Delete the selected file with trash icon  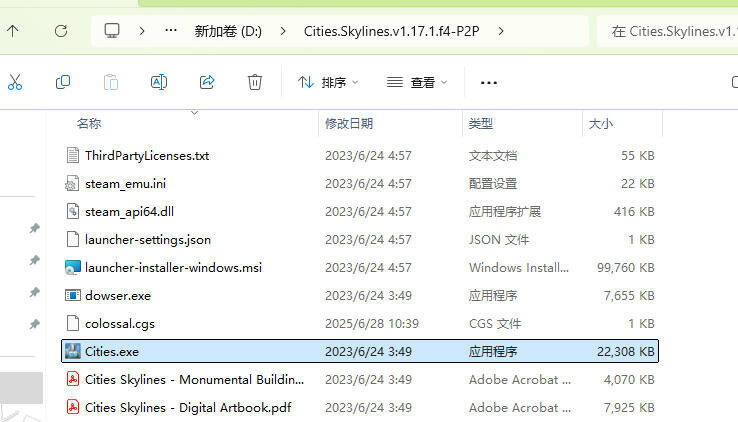click(x=255, y=82)
